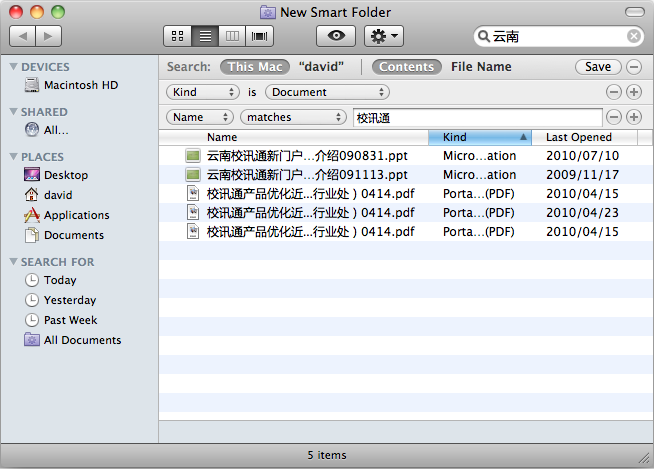Switch to column view mode
Screen dimensions: 654x469
pyautogui.click(x=233, y=36)
